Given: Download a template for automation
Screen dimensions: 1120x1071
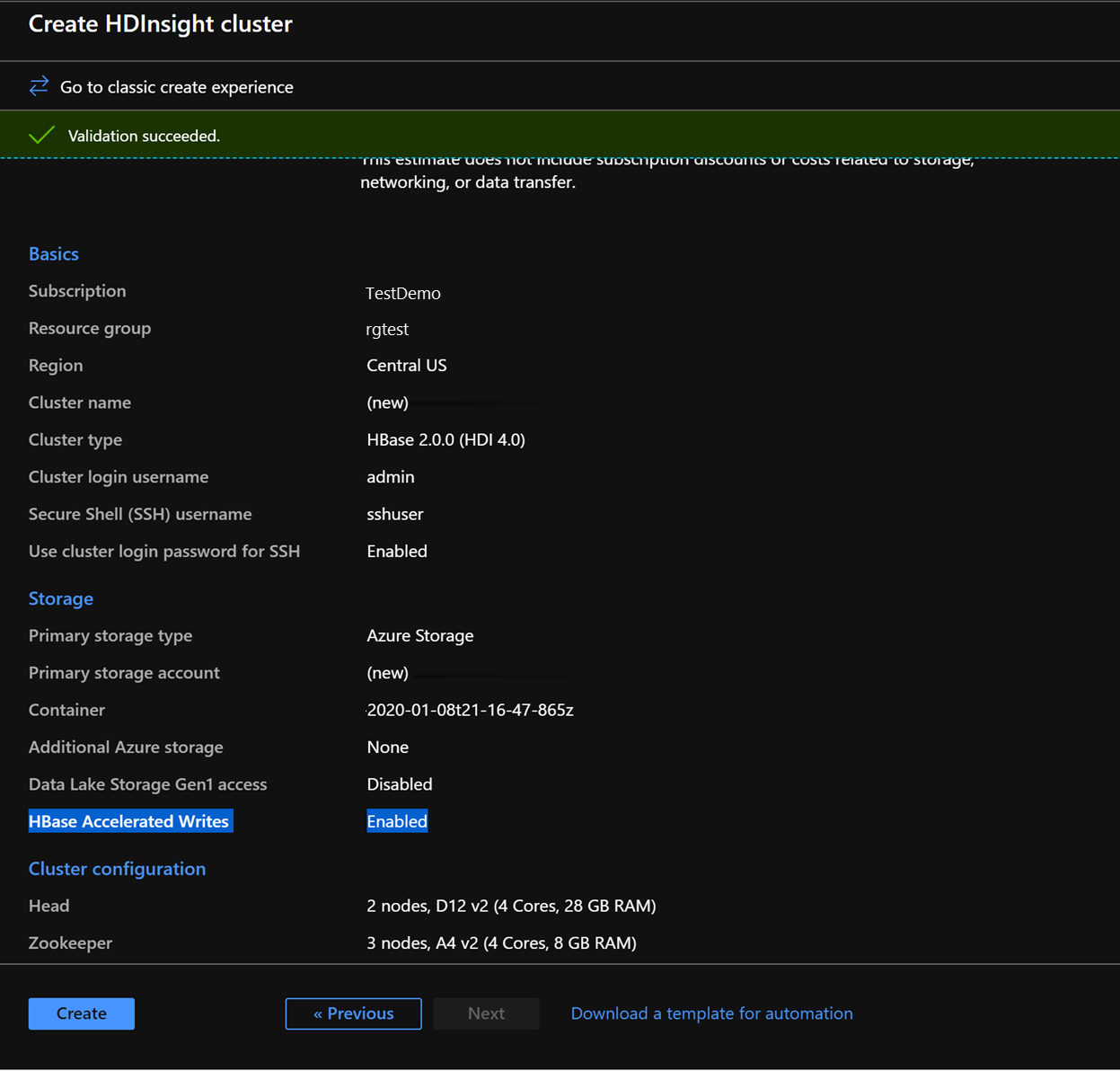Looking at the screenshot, I should tap(711, 1013).
